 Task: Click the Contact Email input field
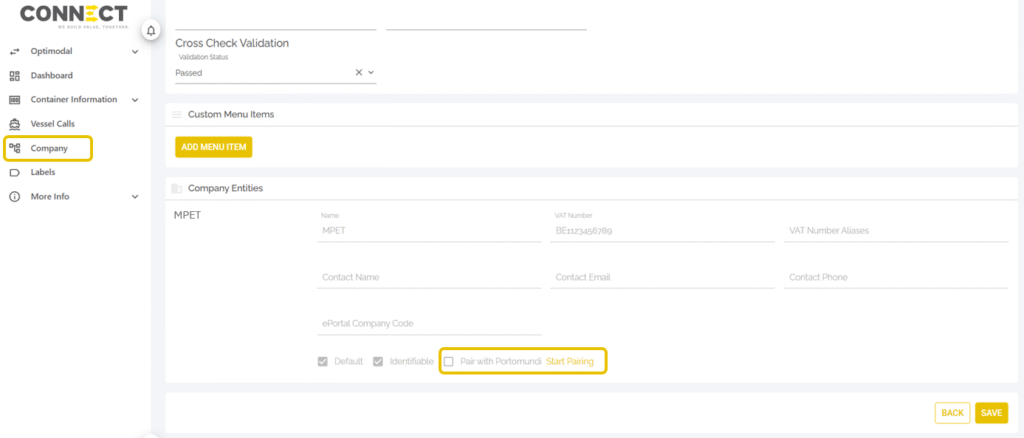pyautogui.click(x=662, y=277)
